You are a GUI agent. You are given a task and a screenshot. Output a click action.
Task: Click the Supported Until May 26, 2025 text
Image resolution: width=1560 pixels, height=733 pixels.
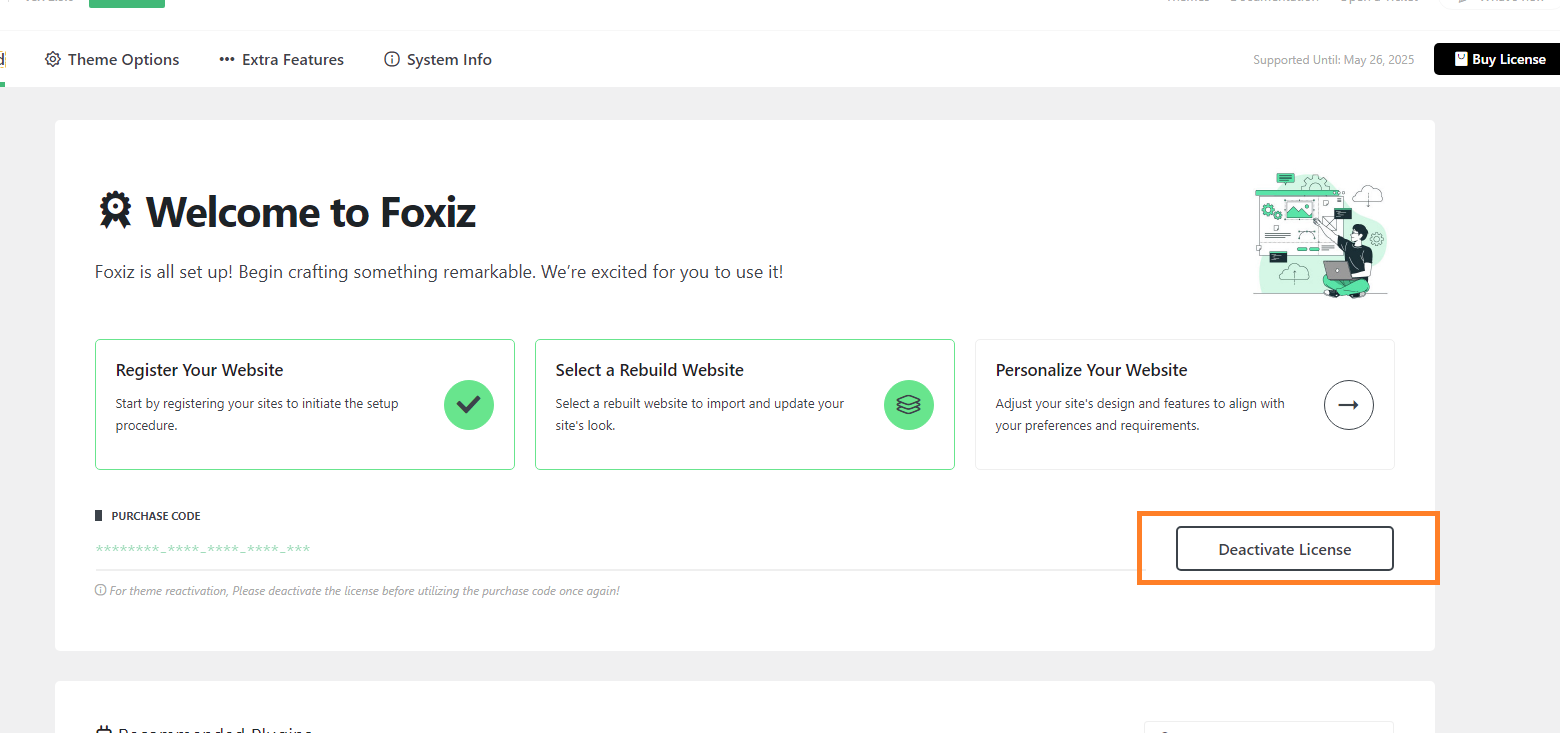pyautogui.click(x=1334, y=60)
